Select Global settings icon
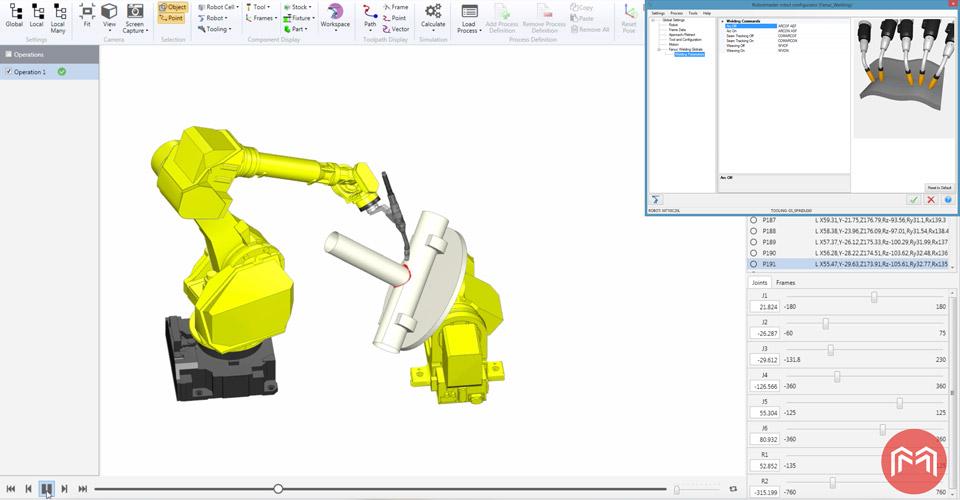 [x=15, y=16]
